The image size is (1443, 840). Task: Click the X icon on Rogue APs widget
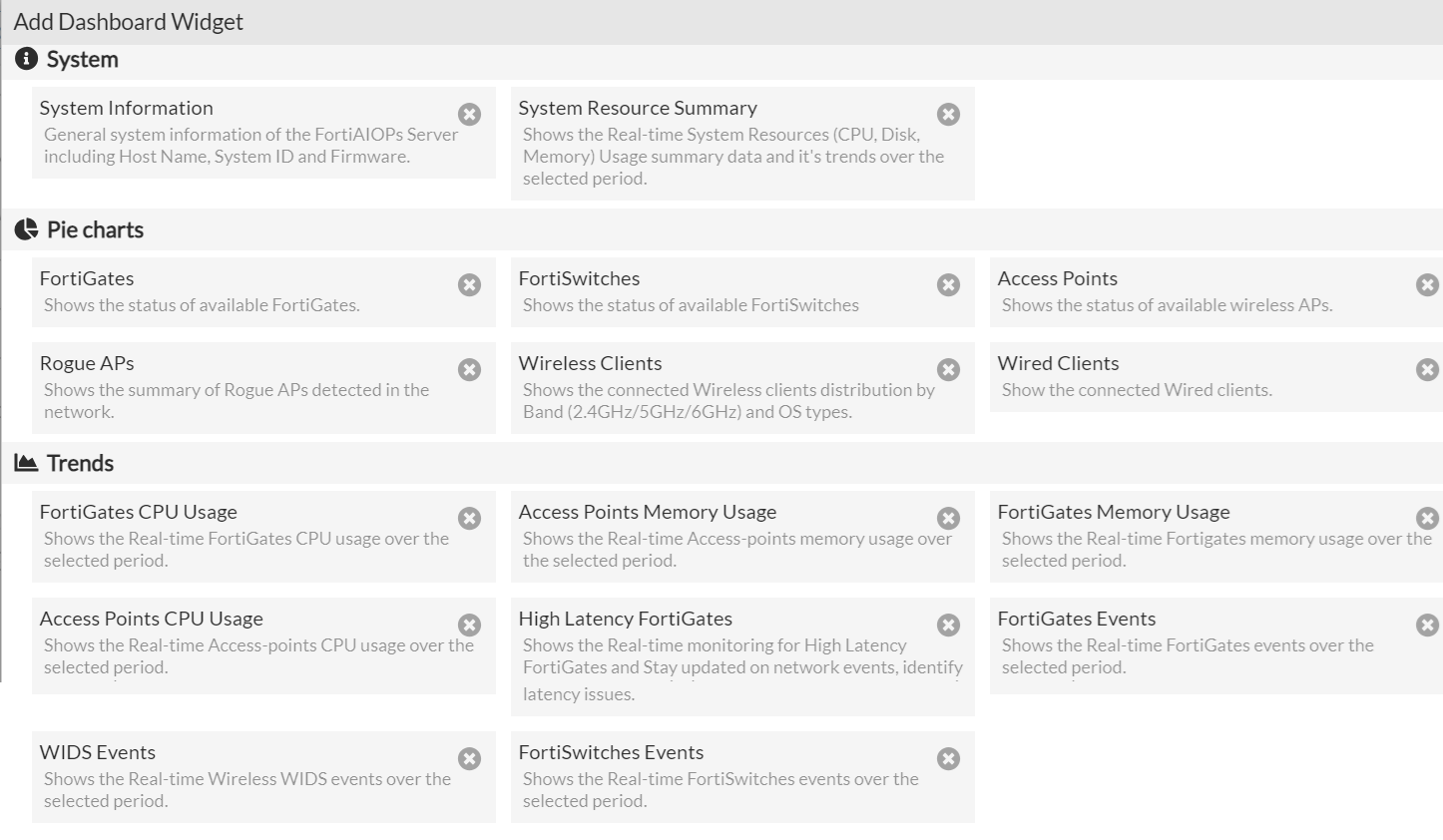tap(469, 370)
